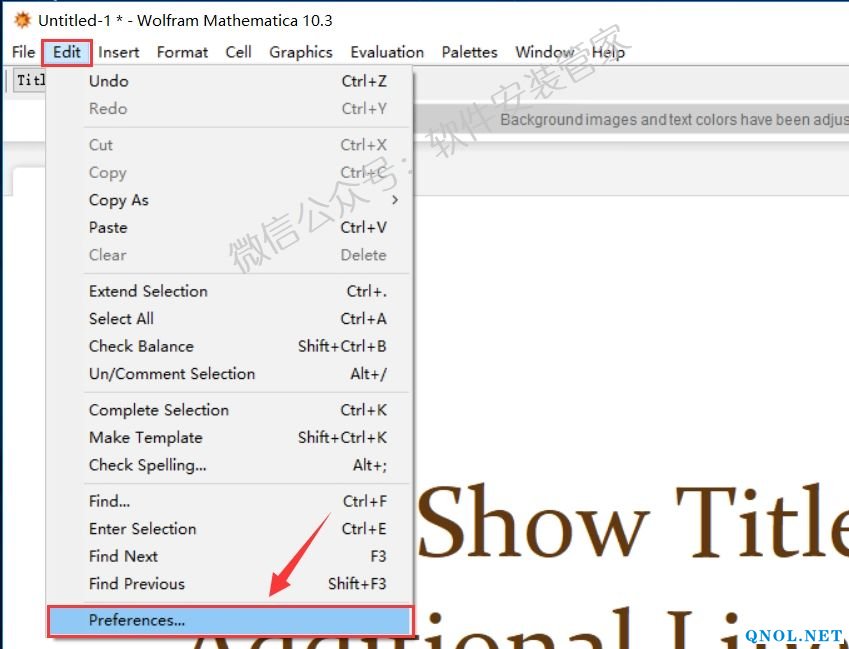849x649 pixels.
Task: Open the Format menu
Action: 182,52
